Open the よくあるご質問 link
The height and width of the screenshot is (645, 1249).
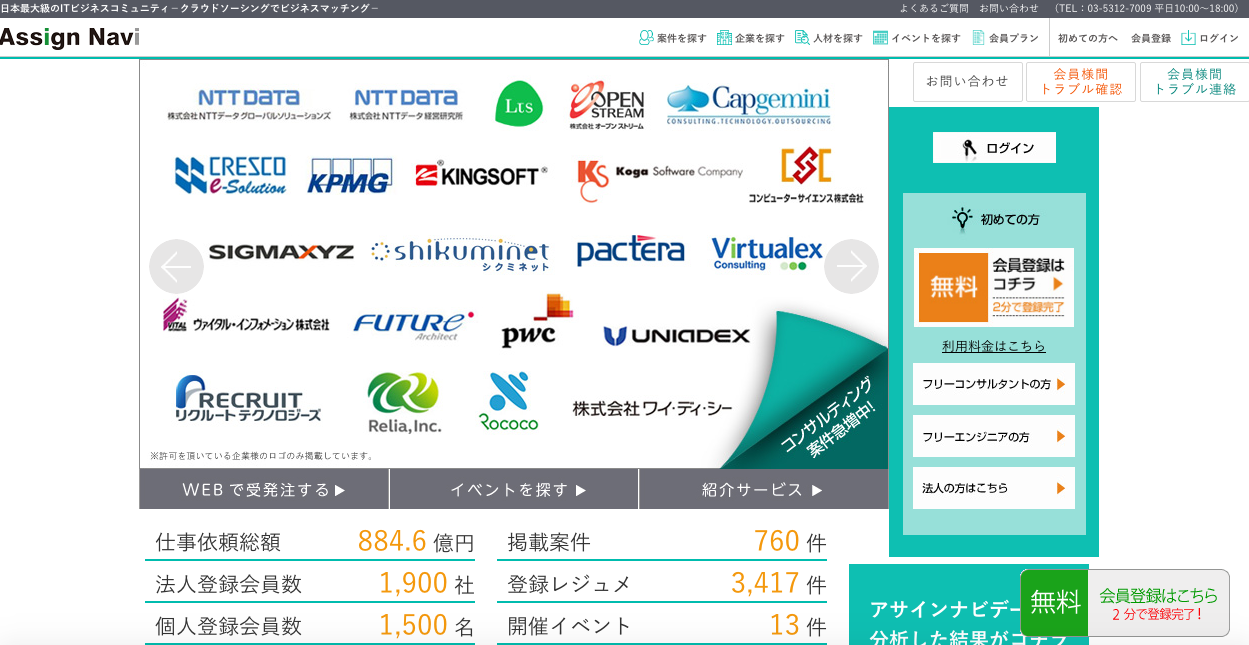[x=934, y=8]
